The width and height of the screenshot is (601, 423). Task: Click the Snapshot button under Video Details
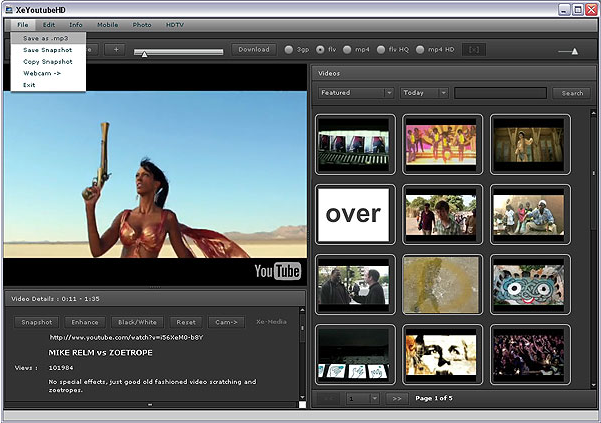(x=36, y=322)
